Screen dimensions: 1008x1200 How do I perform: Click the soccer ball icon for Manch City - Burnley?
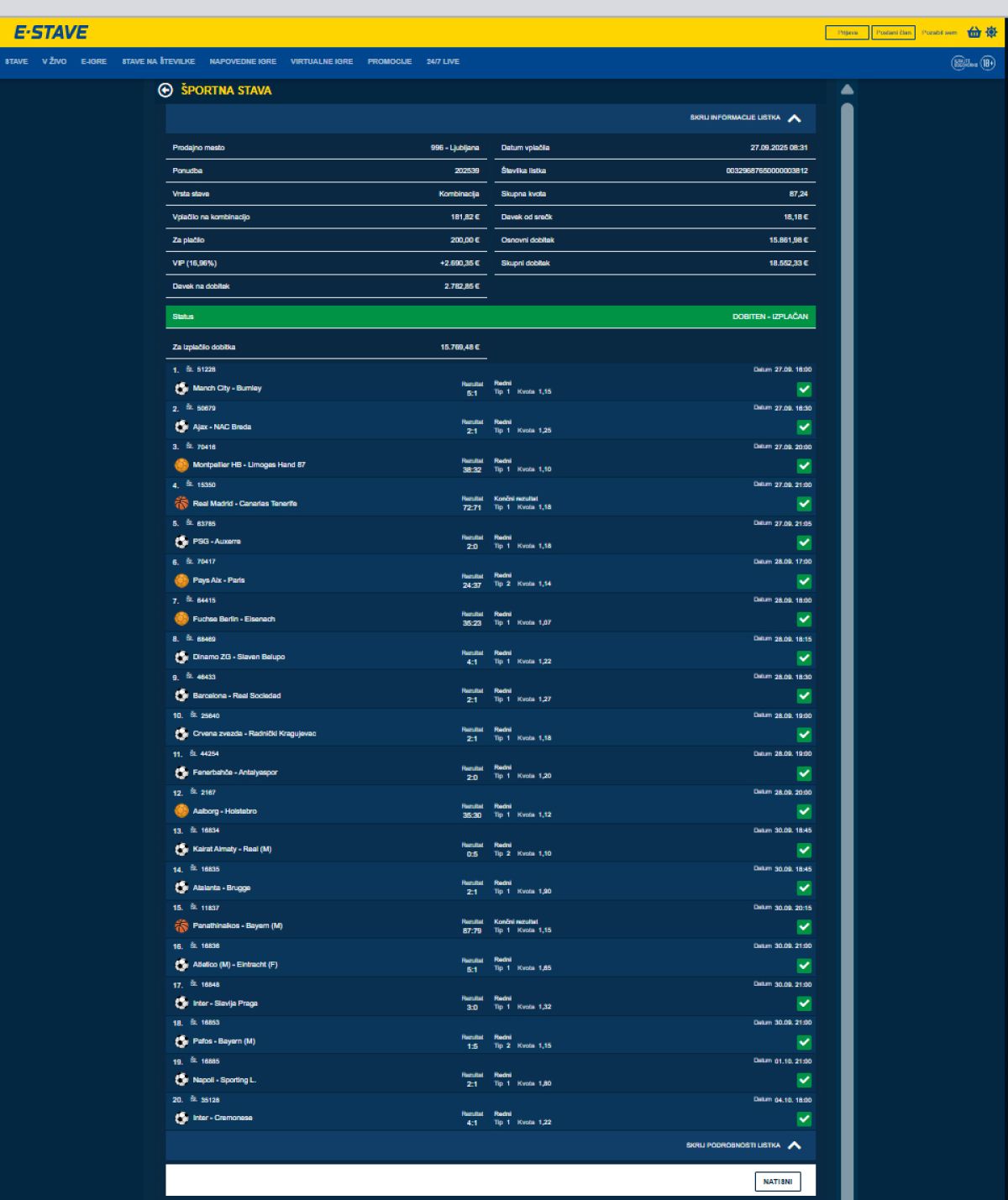tap(181, 389)
